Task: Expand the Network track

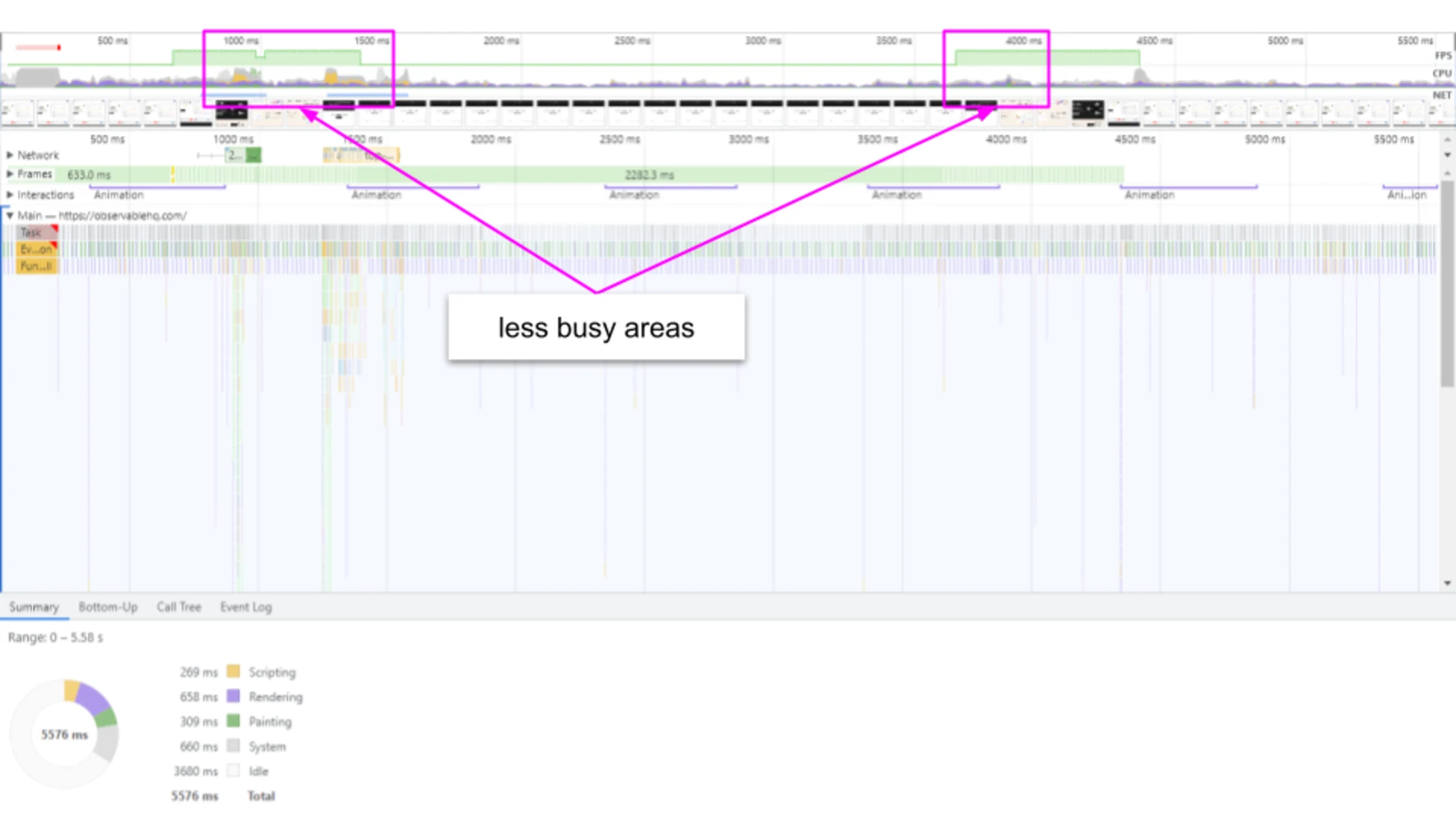Action: pos(10,155)
